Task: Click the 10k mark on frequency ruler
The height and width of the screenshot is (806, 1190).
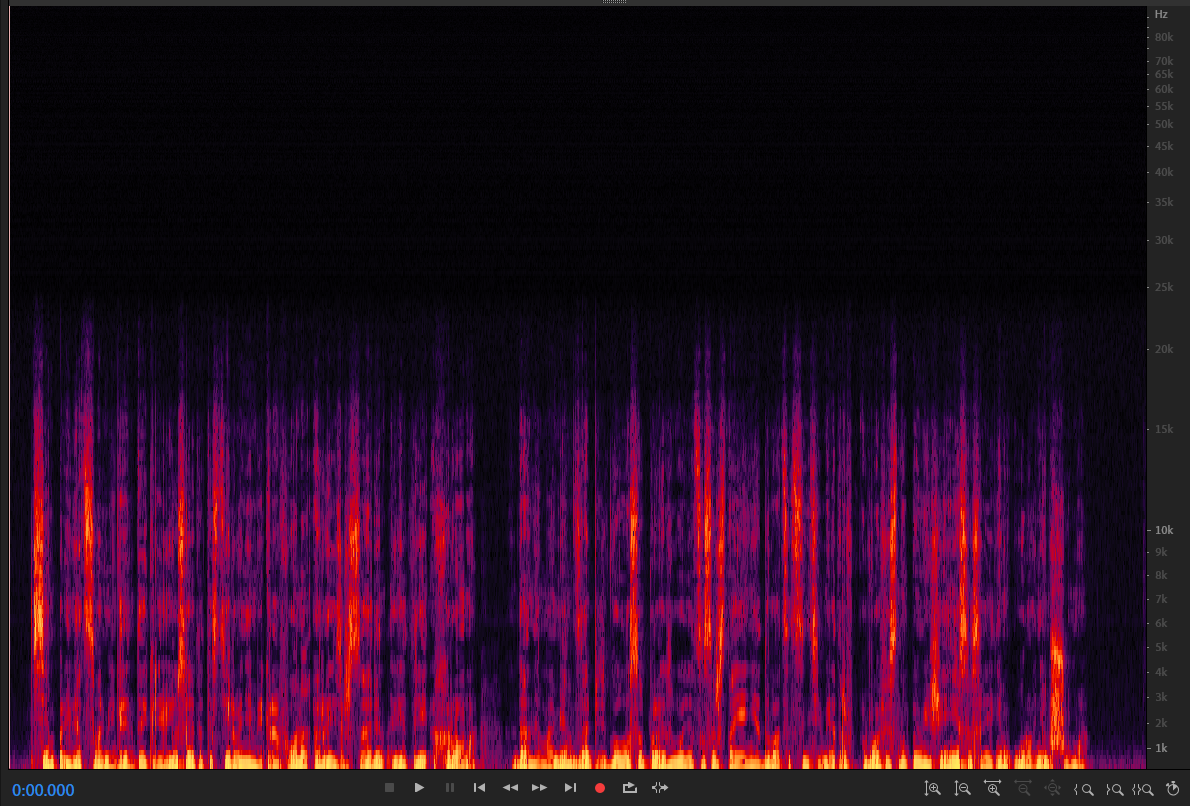Action: coord(1162,530)
